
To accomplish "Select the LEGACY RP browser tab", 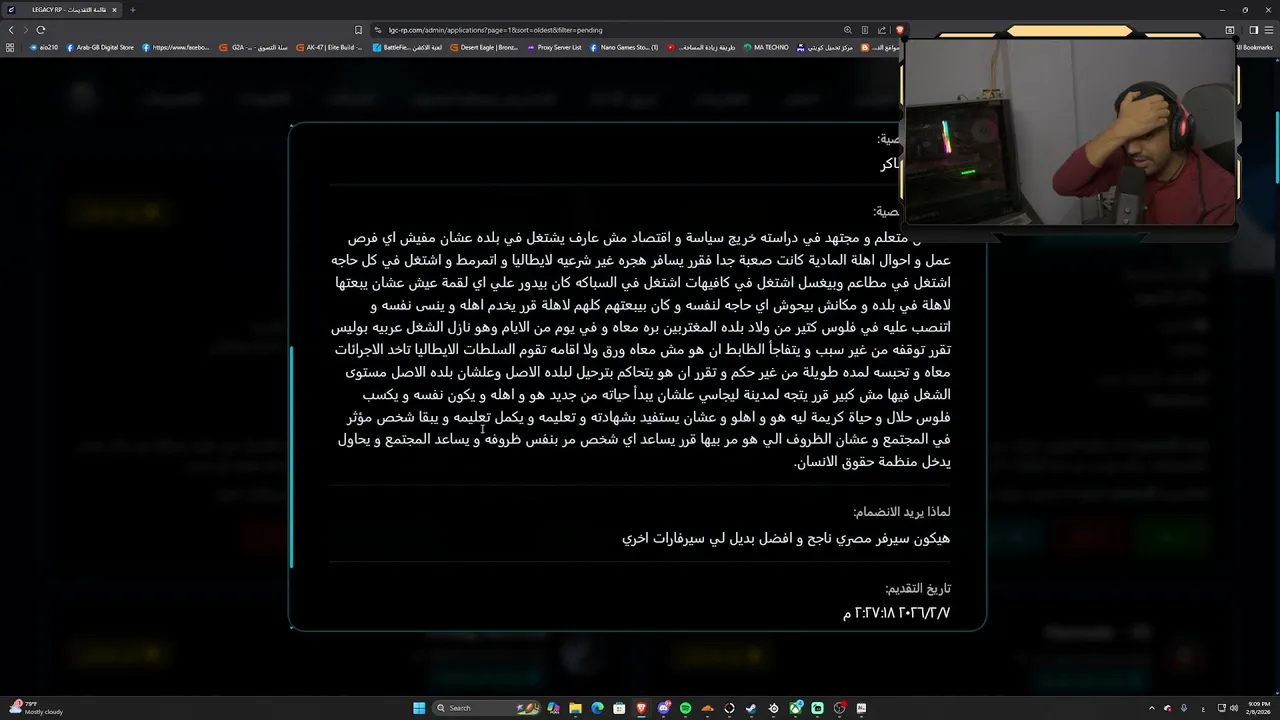I will pos(62,10).
